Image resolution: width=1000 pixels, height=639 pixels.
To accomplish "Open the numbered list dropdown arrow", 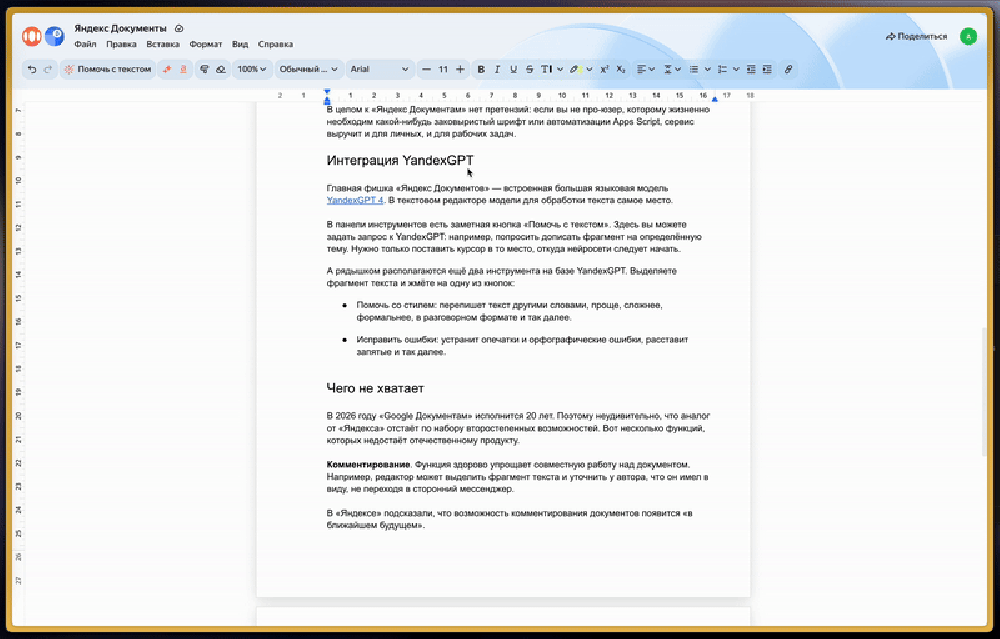I will click(x=736, y=70).
